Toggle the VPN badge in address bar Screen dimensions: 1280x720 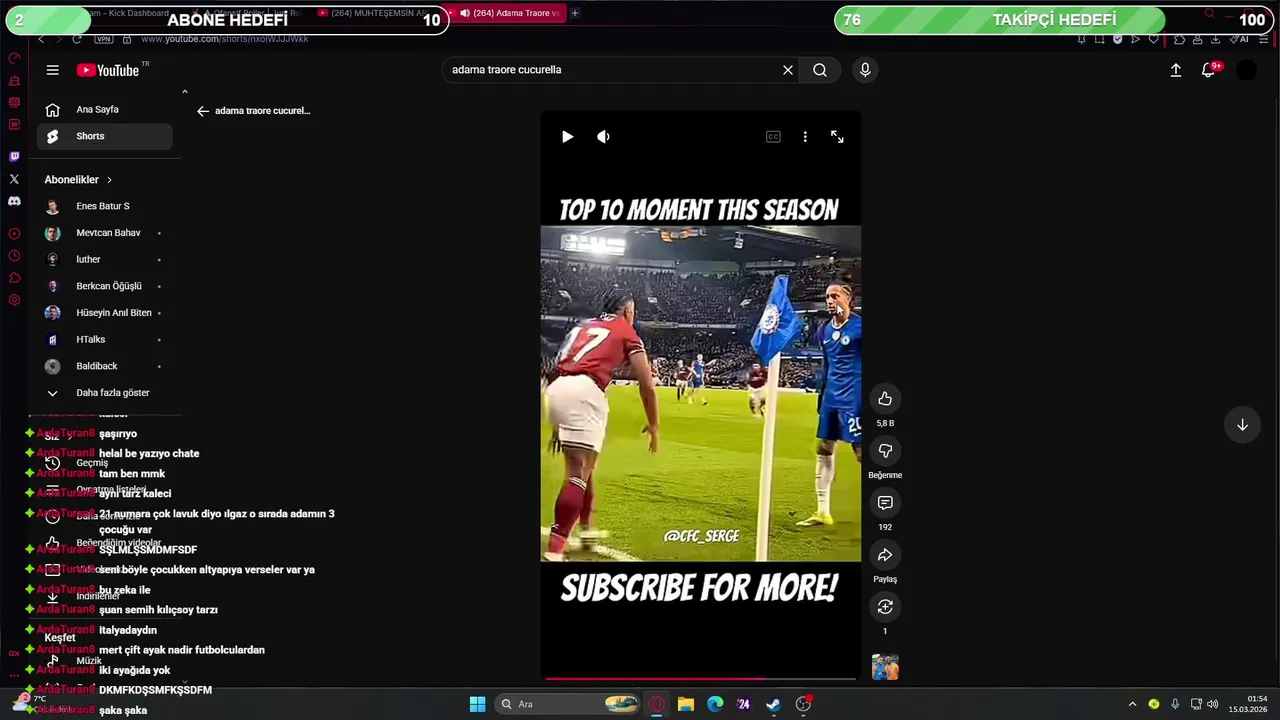(x=104, y=39)
